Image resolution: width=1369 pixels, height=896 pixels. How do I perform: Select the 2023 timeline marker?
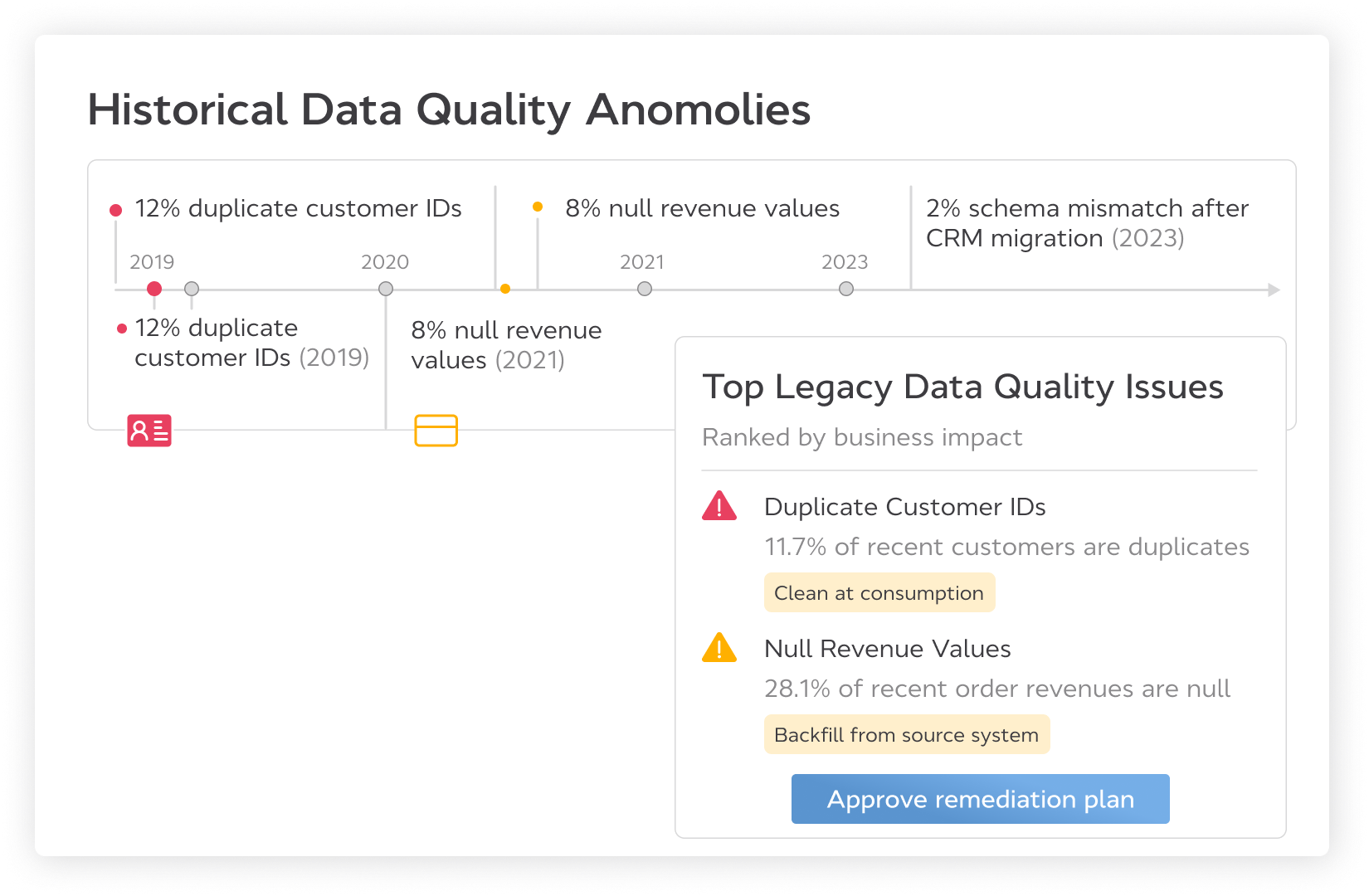coord(846,289)
